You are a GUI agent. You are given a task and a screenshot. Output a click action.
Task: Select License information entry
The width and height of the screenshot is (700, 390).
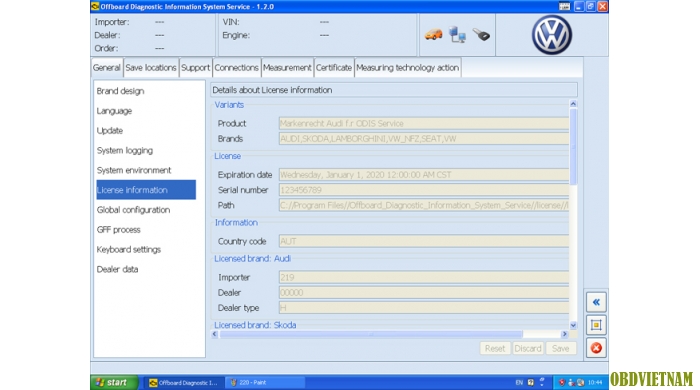pyautogui.click(x=146, y=190)
